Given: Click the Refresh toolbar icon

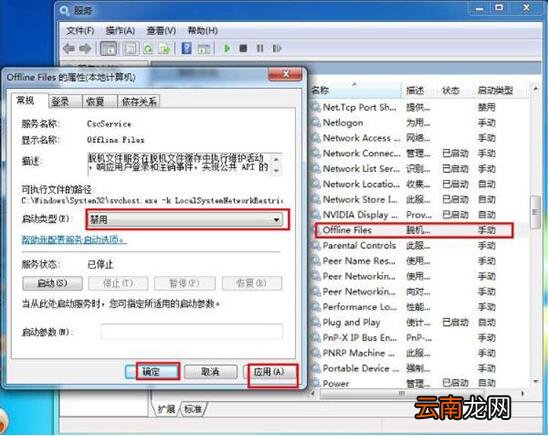Looking at the screenshot, I should 149,48.
